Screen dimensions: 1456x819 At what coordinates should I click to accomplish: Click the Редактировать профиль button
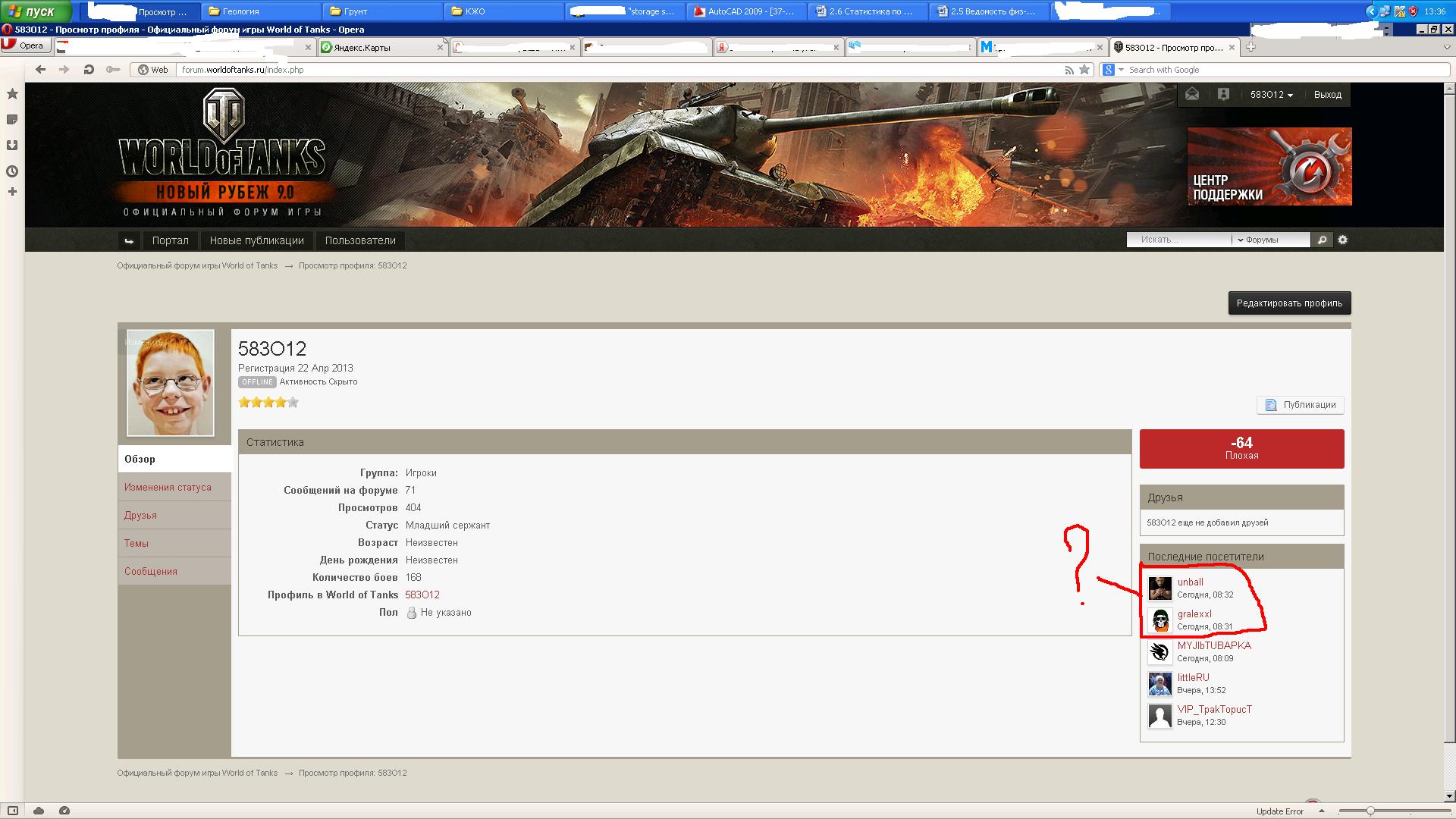1289,303
